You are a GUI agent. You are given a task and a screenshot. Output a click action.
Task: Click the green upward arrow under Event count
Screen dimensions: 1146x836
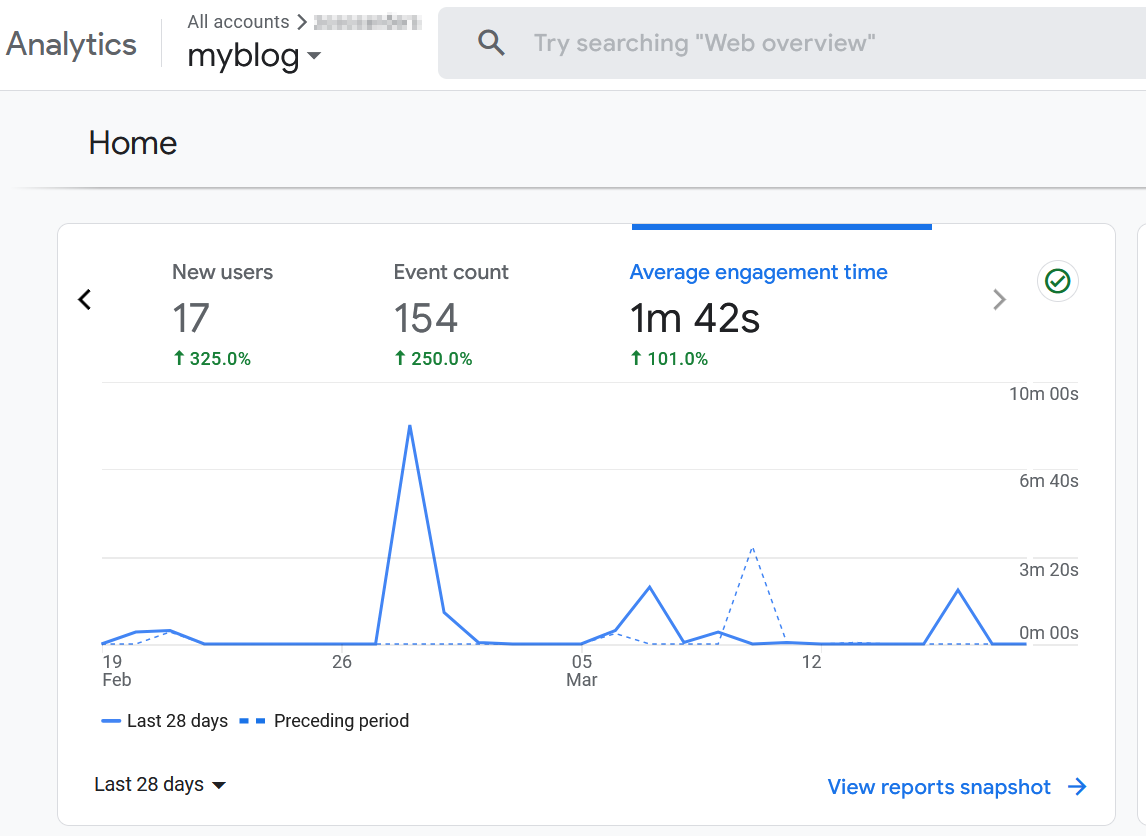point(399,358)
